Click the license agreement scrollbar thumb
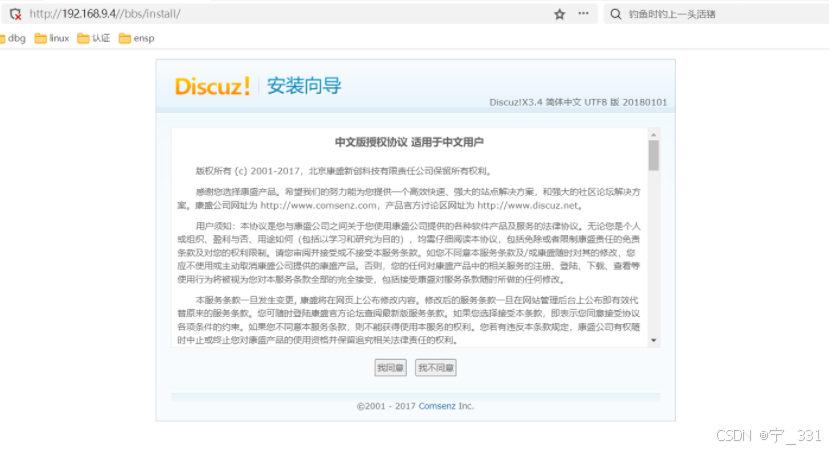The width and height of the screenshot is (834, 451). 654,155
